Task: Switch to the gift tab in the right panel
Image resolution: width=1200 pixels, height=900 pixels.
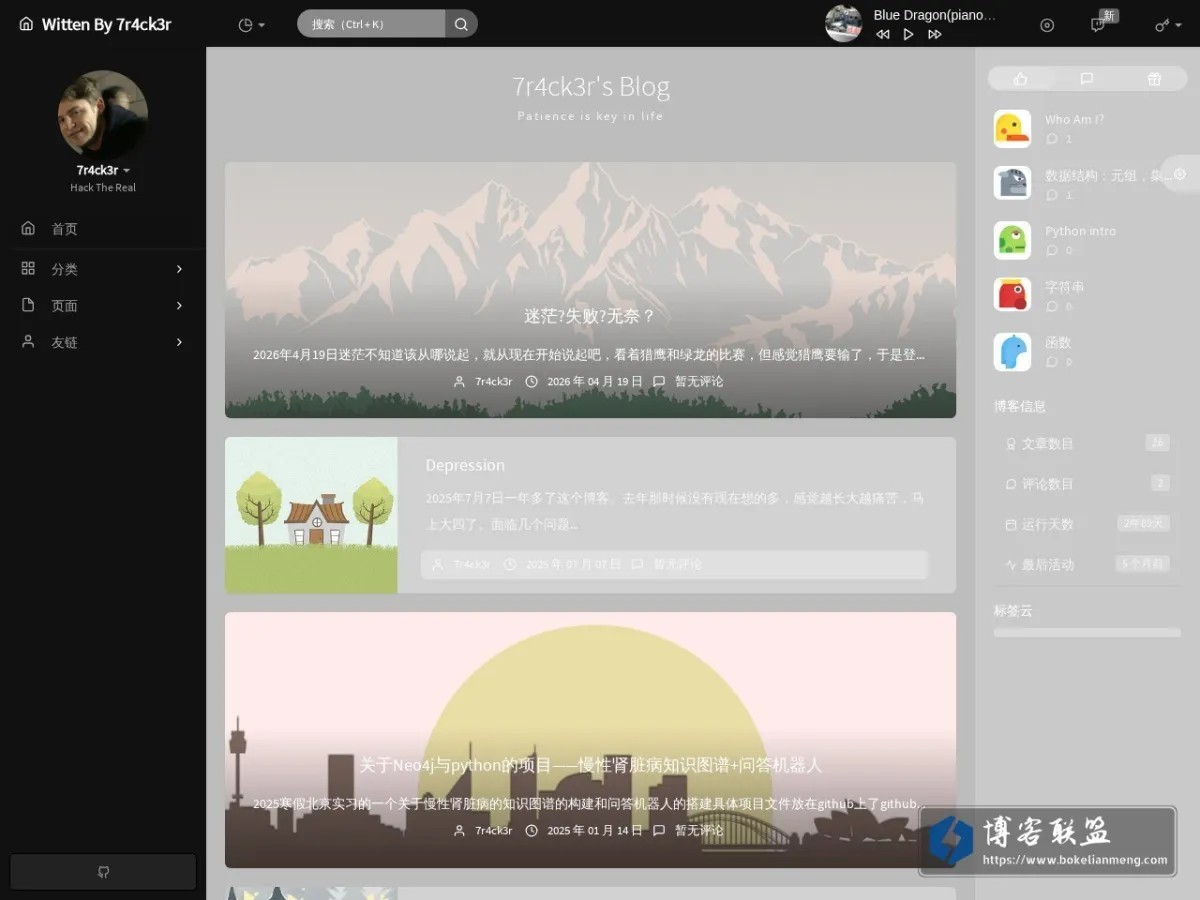Action: pos(1154,79)
